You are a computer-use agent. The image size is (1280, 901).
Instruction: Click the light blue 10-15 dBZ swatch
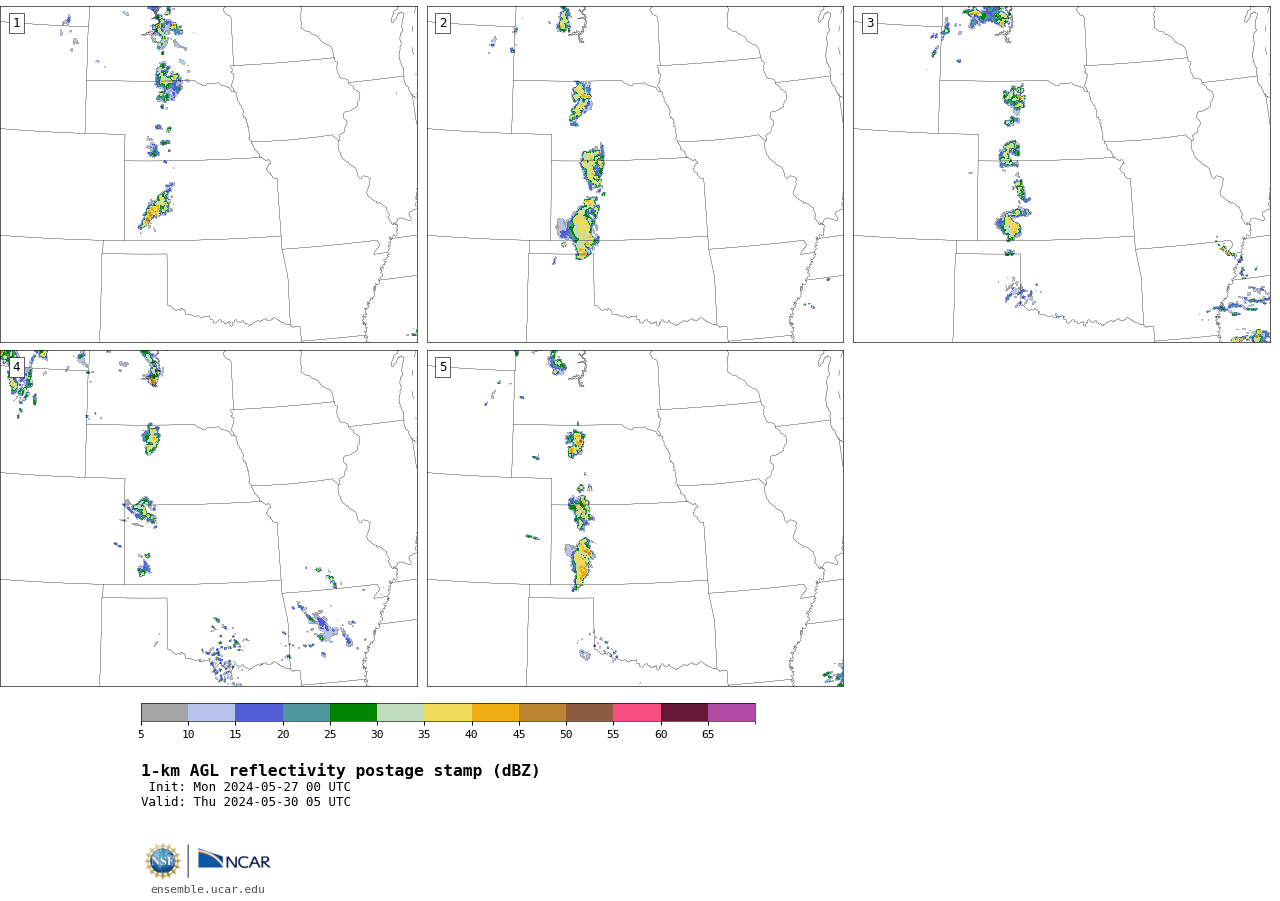[x=211, y=712]
